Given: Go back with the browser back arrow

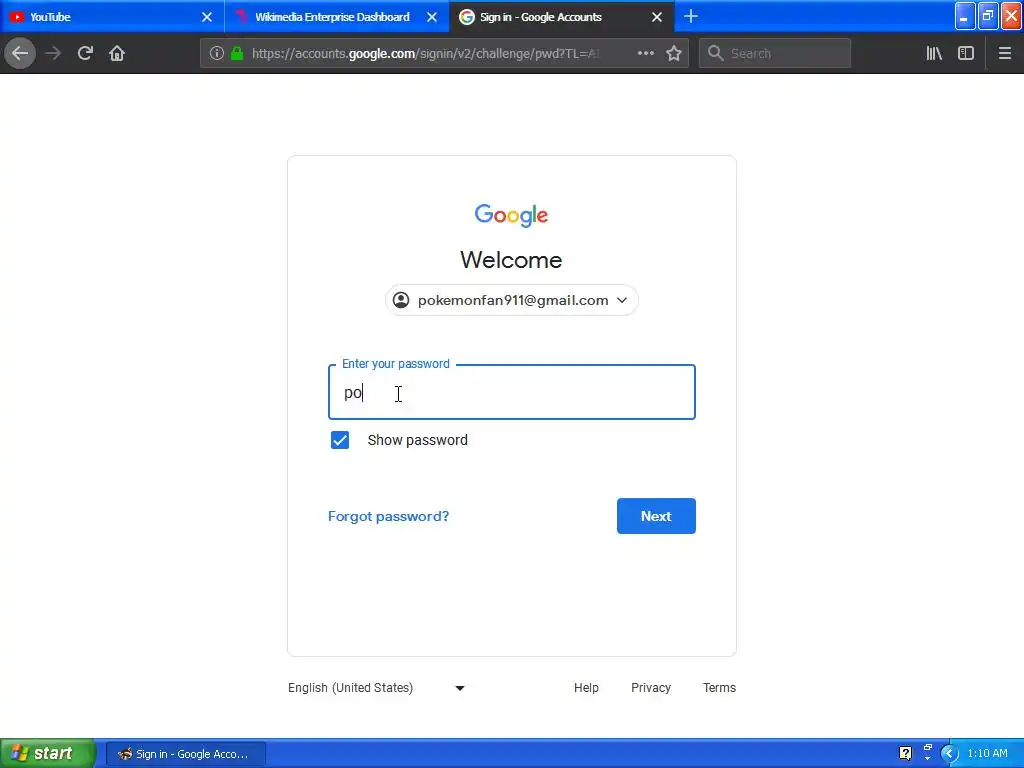Looking at the screenshot, I should click(x=20, y=53).
